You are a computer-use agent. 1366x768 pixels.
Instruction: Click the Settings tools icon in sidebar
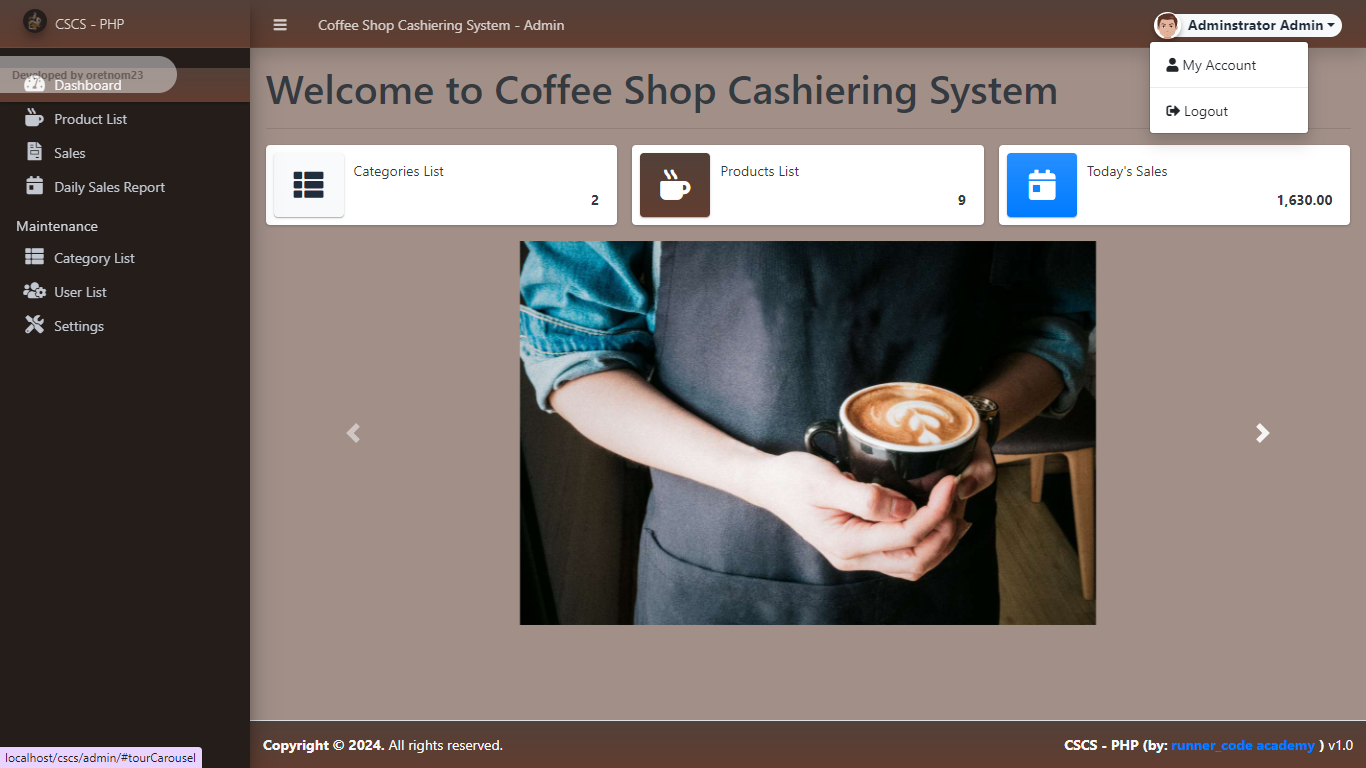35,325
